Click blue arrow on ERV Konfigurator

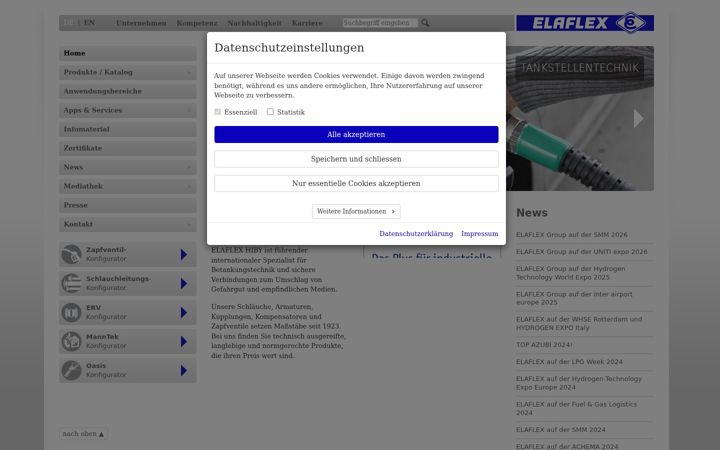(184, 312)
